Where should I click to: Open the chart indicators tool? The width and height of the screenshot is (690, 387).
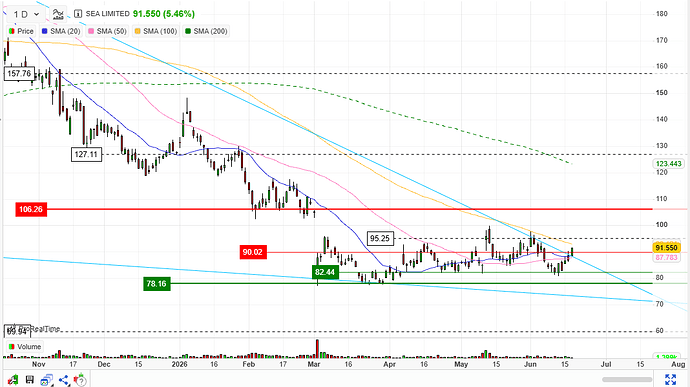pyautogui.click(x=58, y=14)
